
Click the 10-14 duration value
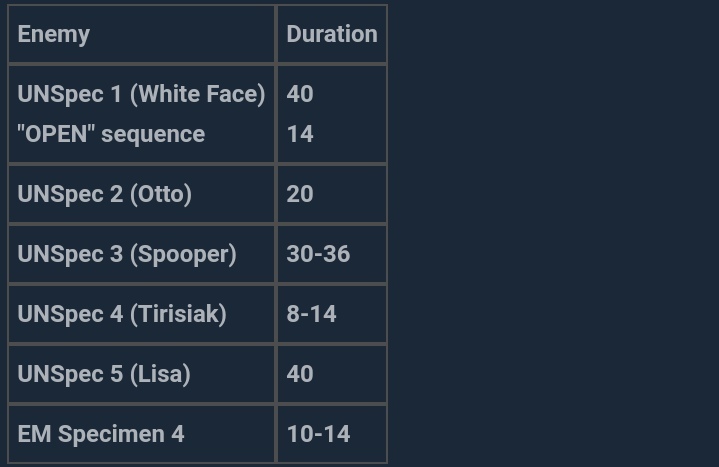click(x=318, y=434)
